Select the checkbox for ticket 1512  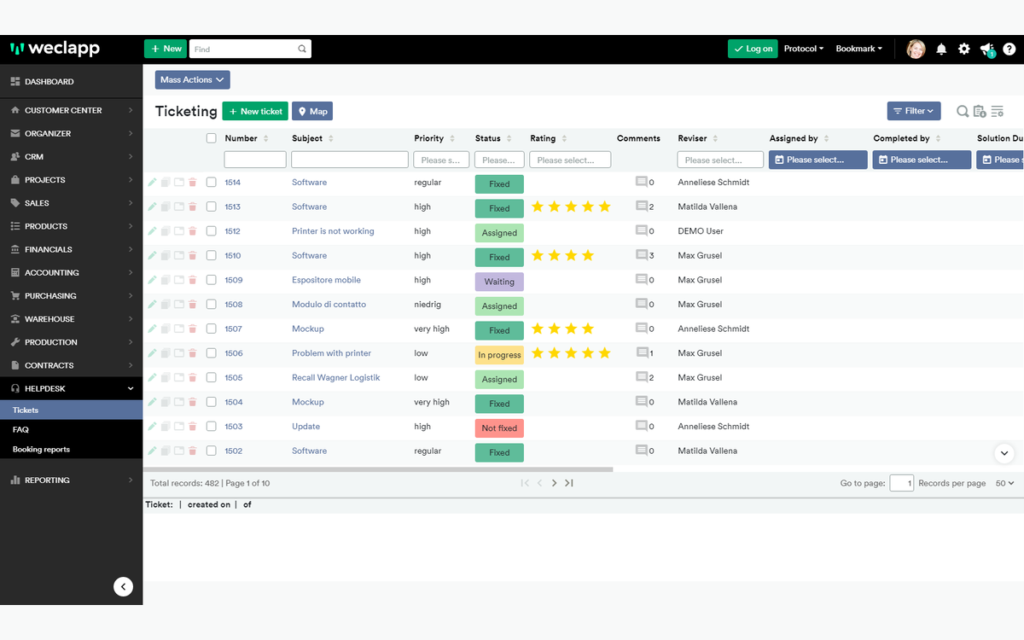tap(211, 231)
